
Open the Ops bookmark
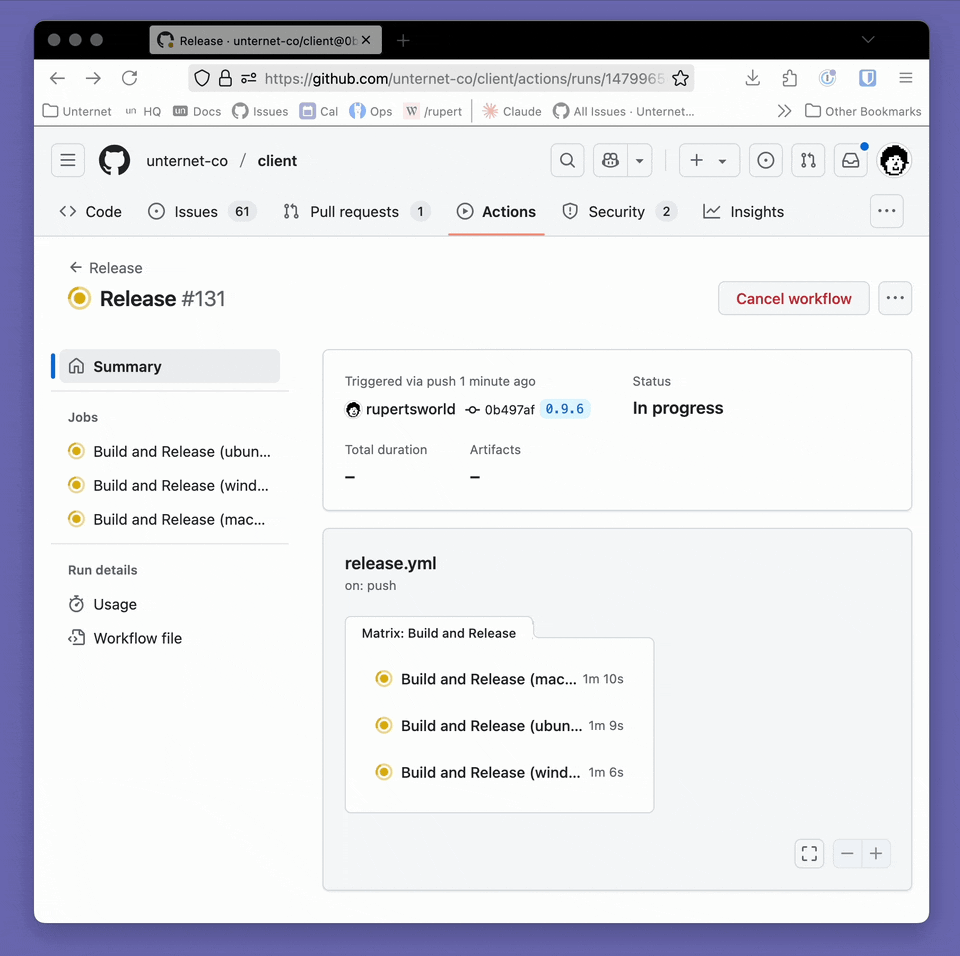[370, 111]
